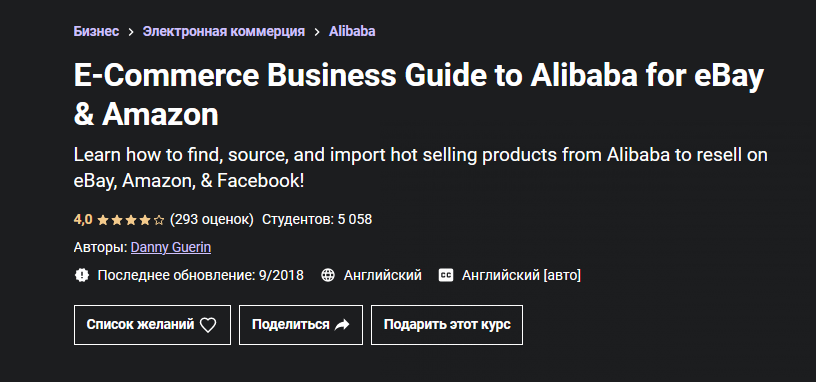This screenshot has width=816, height=382.
Task: Click the Последнее обновление: 9/2018 text
Action: 200,275
